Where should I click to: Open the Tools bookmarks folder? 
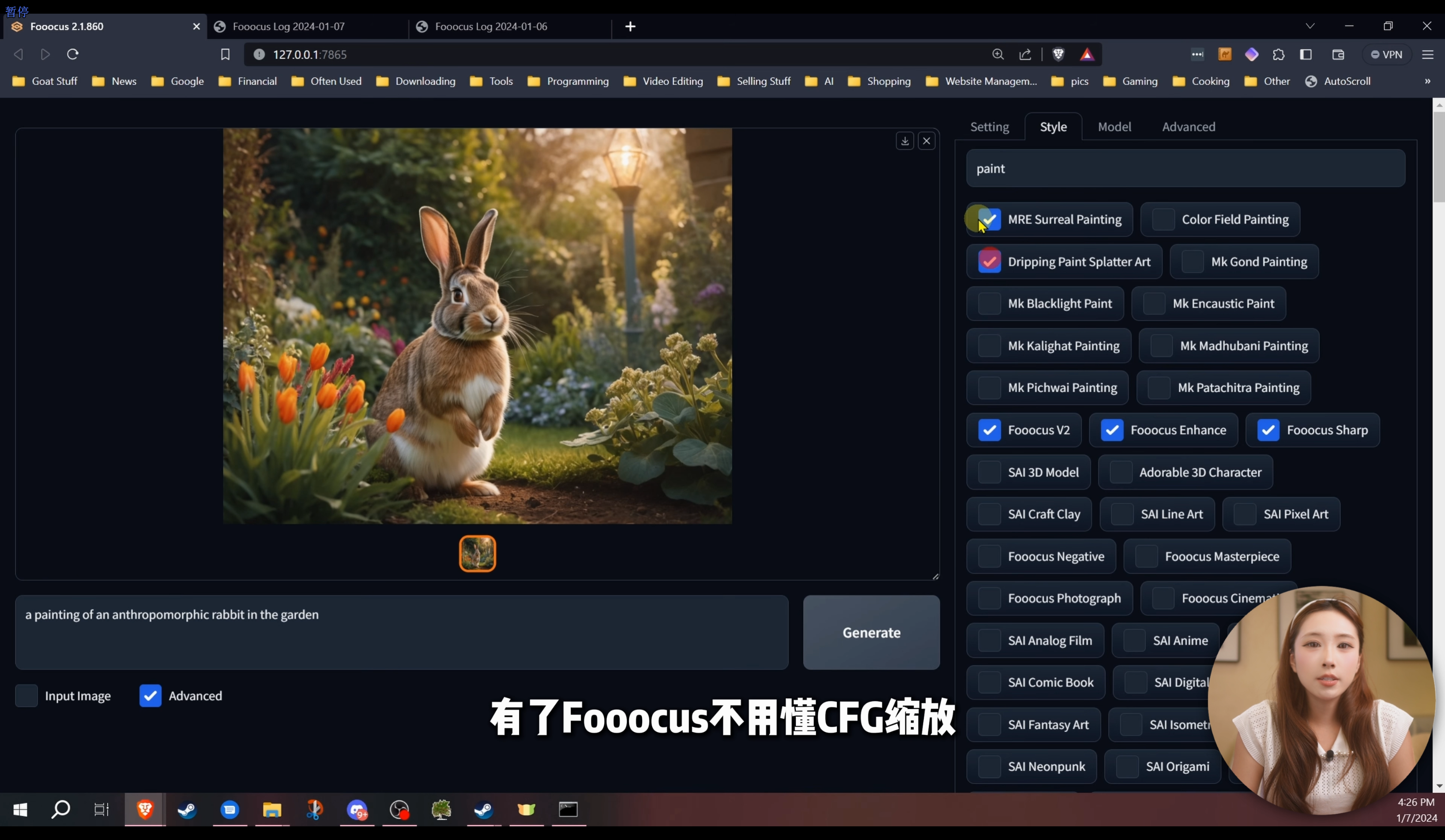491,81
